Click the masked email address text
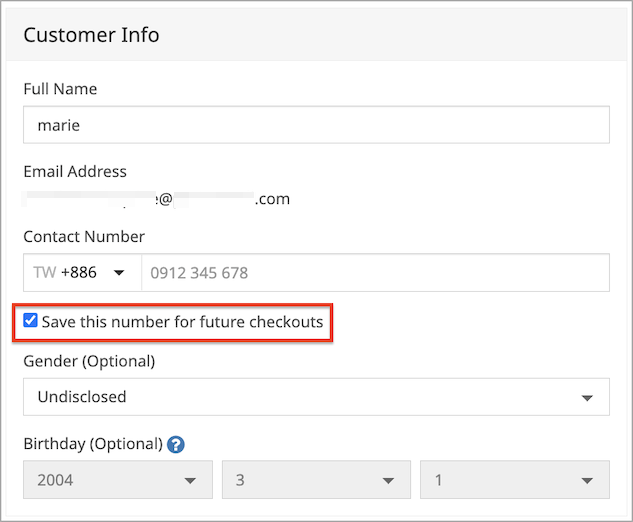This screenshot has width=633, height=522. (156, 199)
